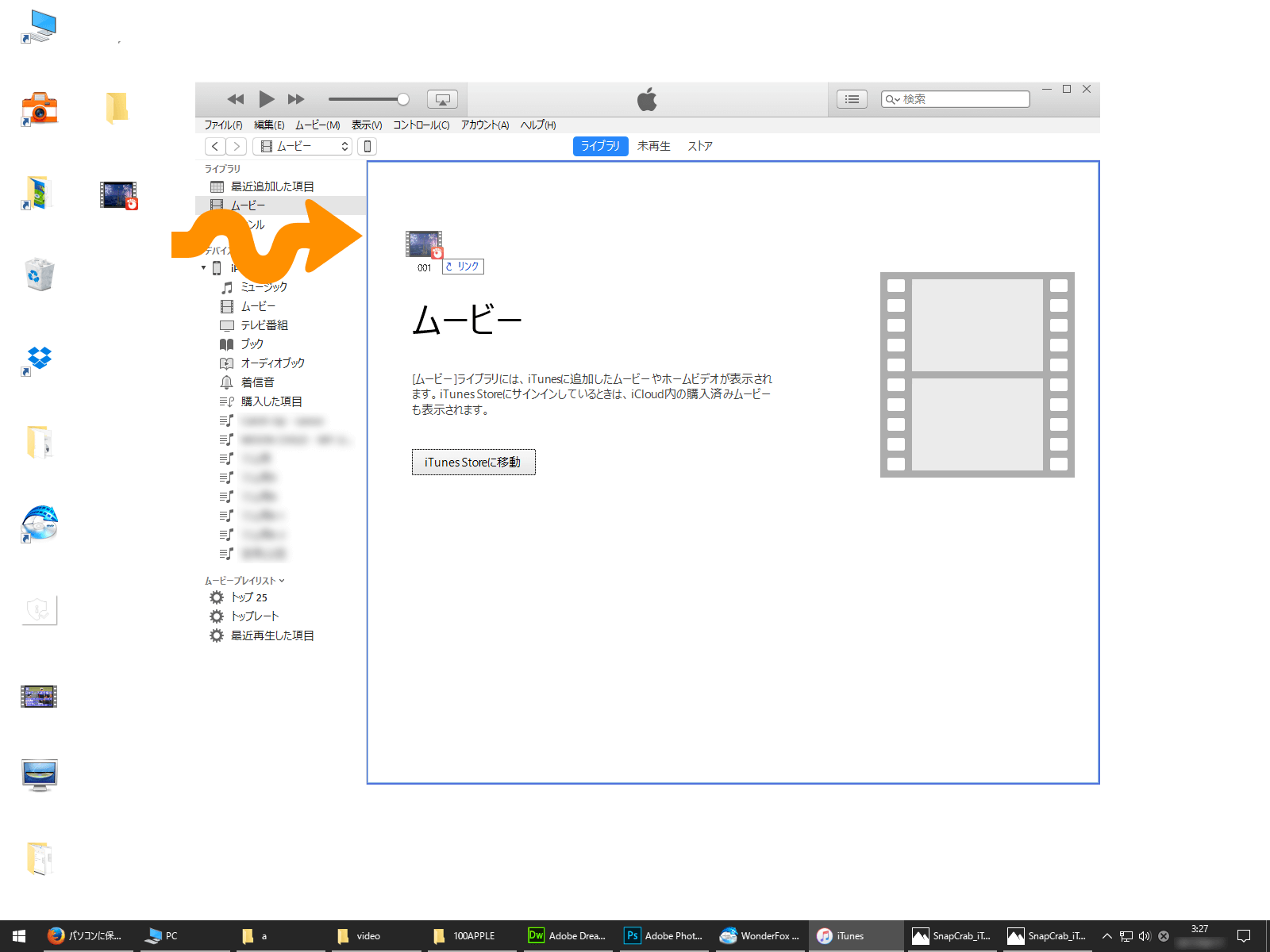Open the ムービー media type dropdown

[x=302, y=146]
